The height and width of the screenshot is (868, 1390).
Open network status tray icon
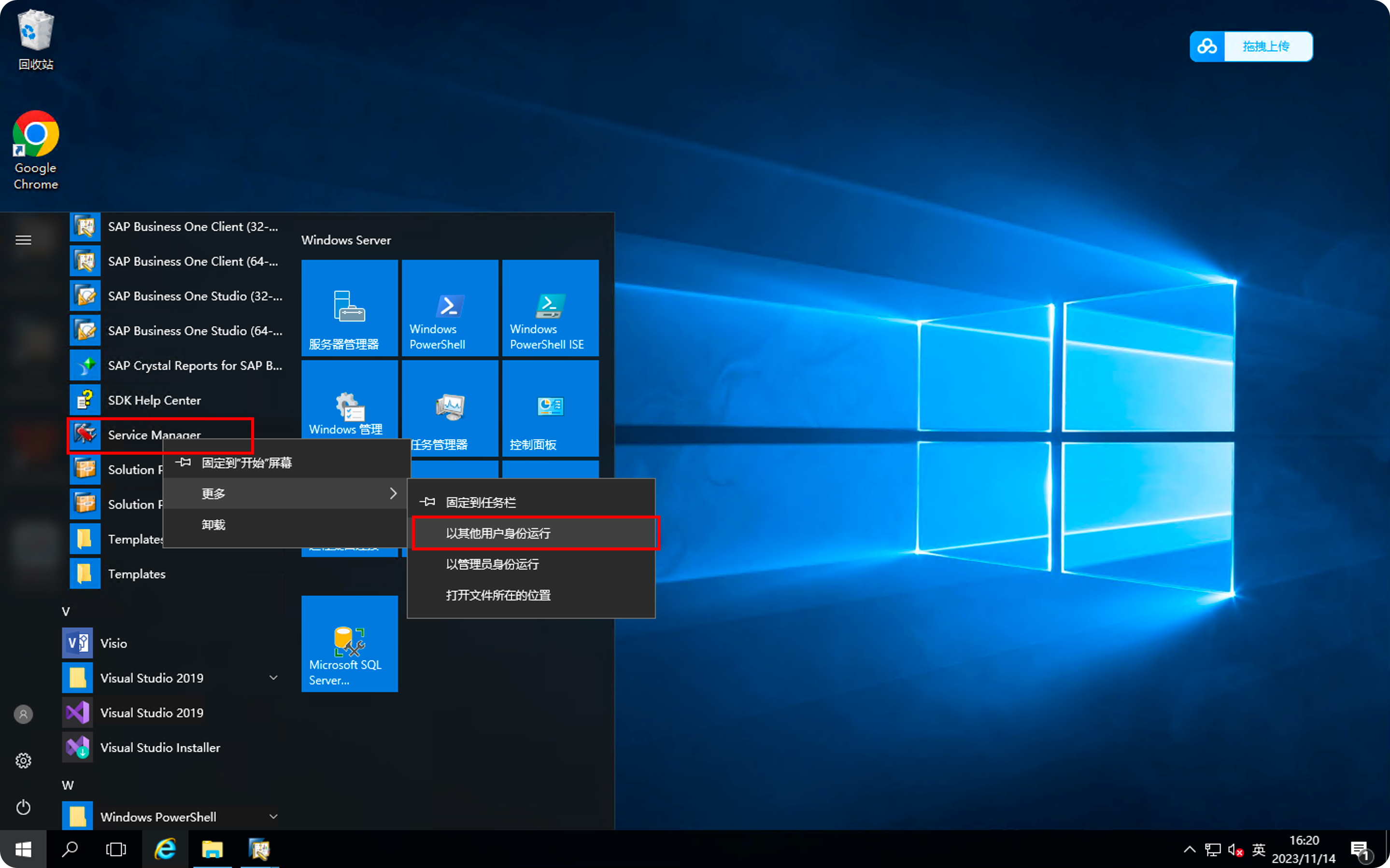tap(1213, 849)
